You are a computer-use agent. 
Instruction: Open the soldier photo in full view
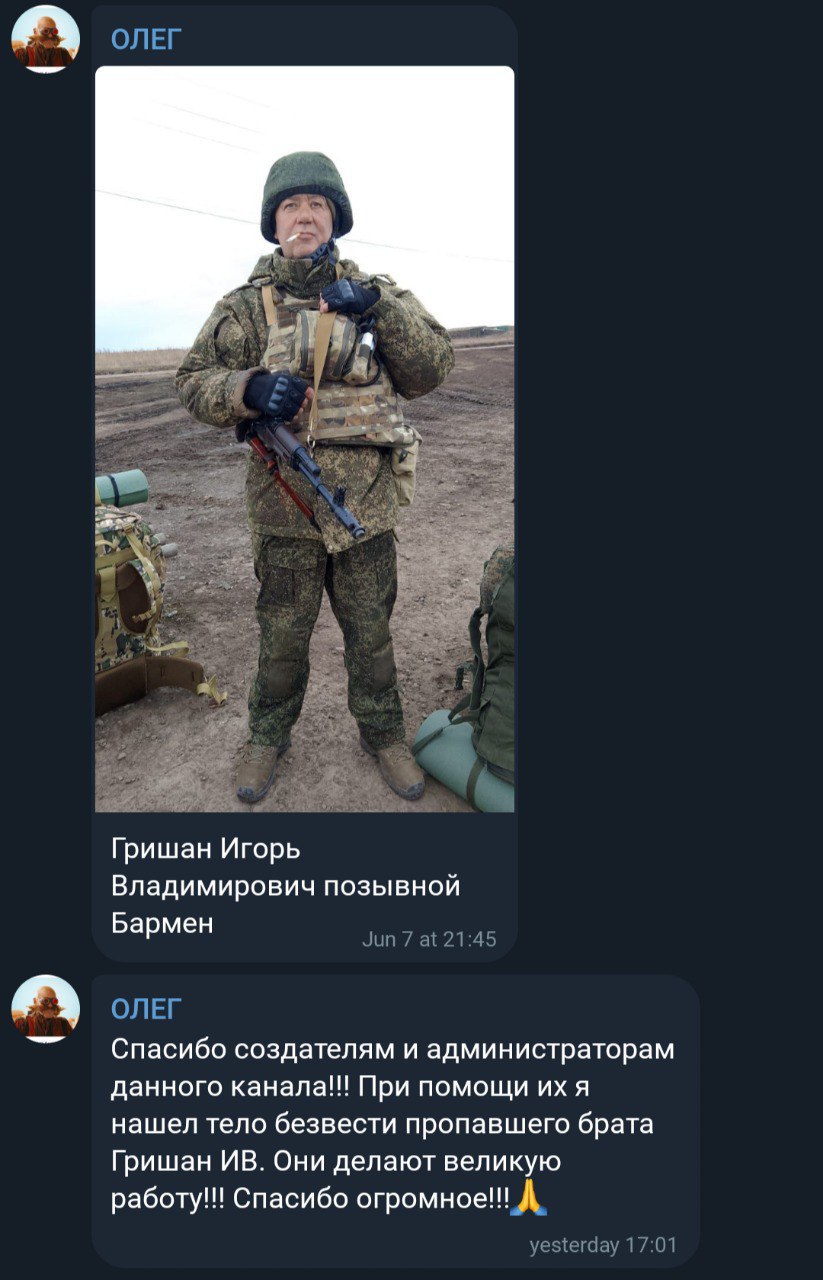(304, 439)
